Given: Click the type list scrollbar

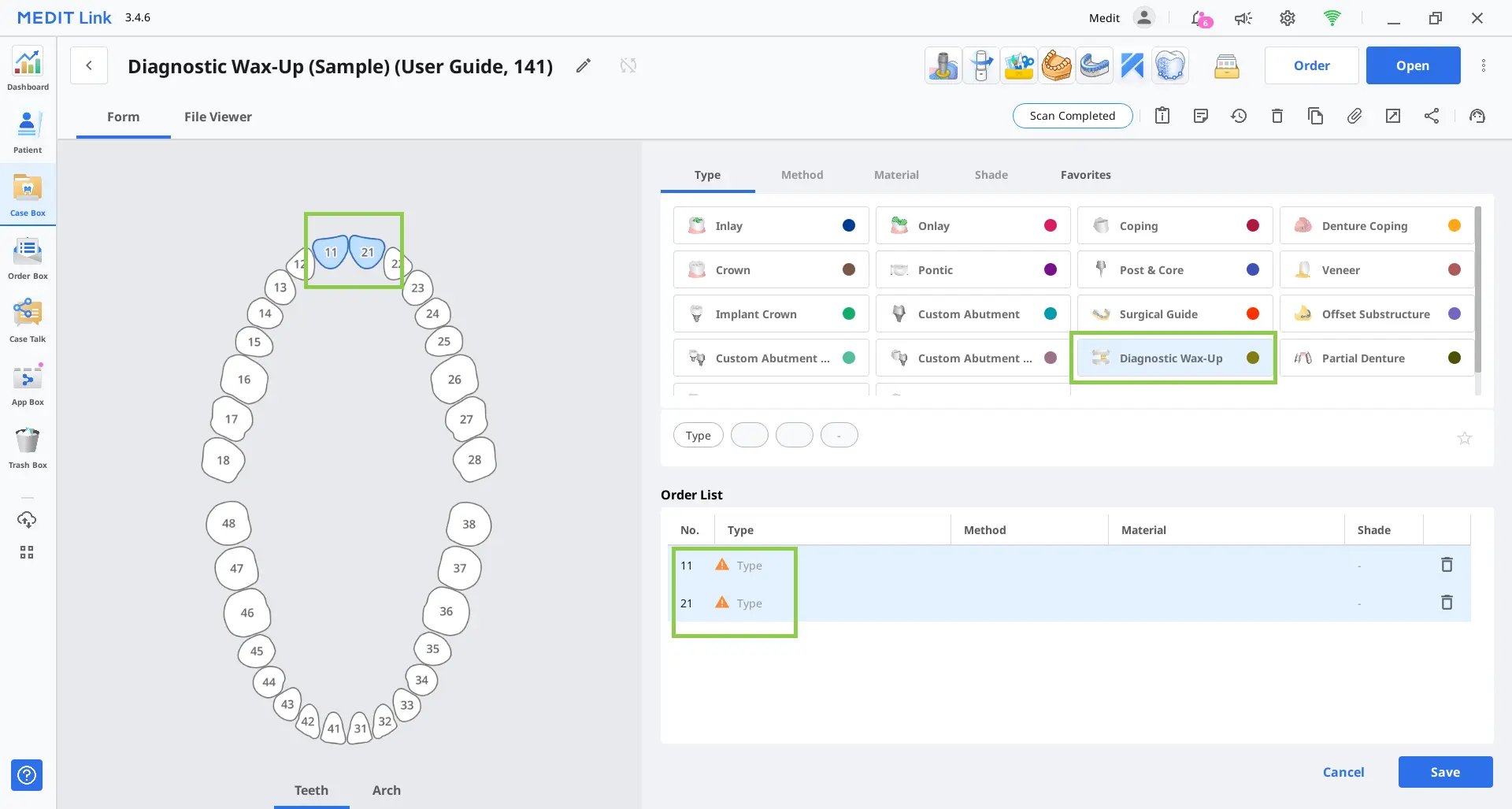Looking at the screenshot, I should click(1478, 289).
